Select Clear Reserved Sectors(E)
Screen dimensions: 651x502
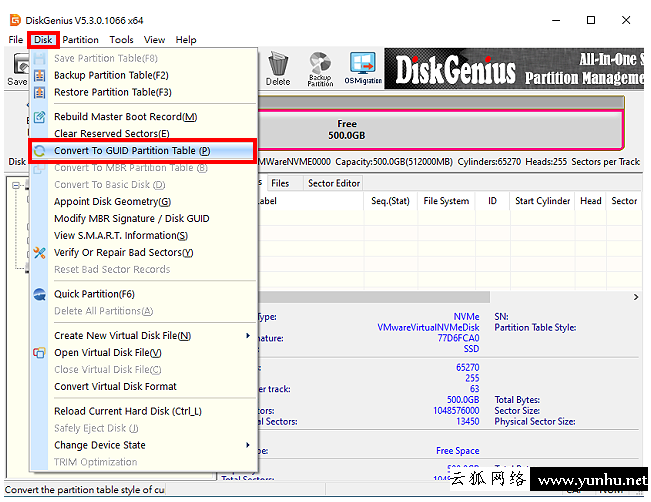(112, 134)
